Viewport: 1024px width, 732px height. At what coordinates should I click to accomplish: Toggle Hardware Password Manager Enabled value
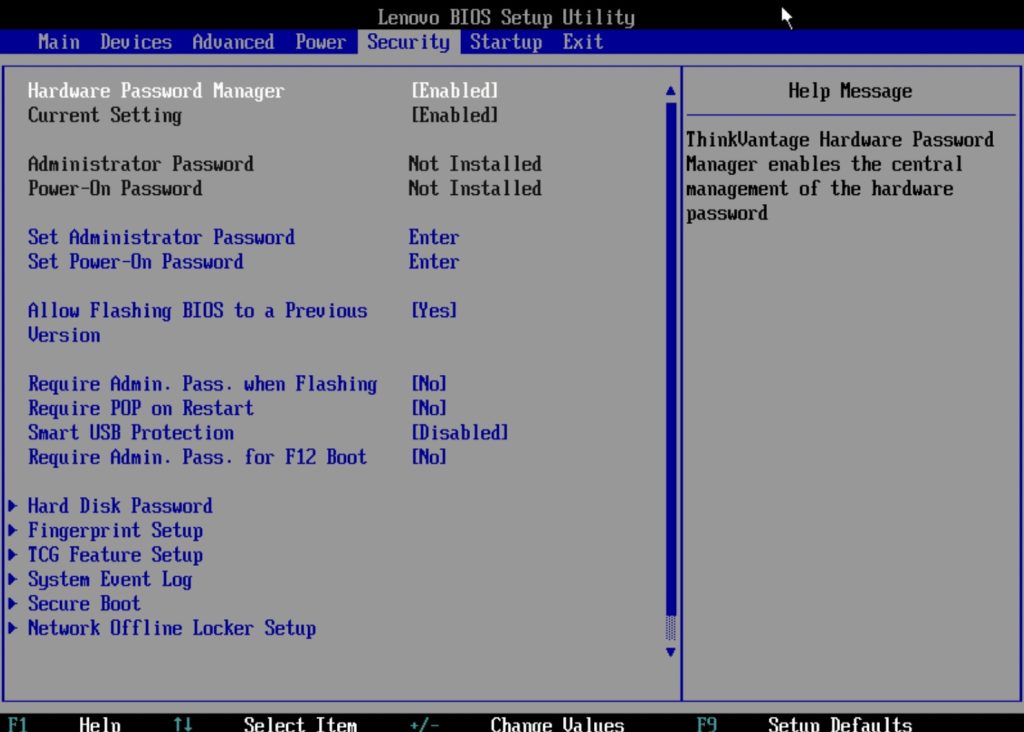455,91
